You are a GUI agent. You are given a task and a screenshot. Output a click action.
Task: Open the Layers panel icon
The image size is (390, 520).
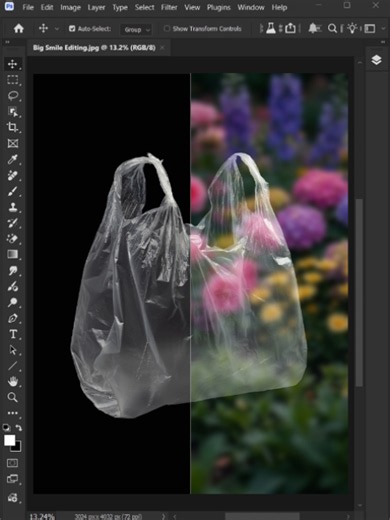pos(376,60)
